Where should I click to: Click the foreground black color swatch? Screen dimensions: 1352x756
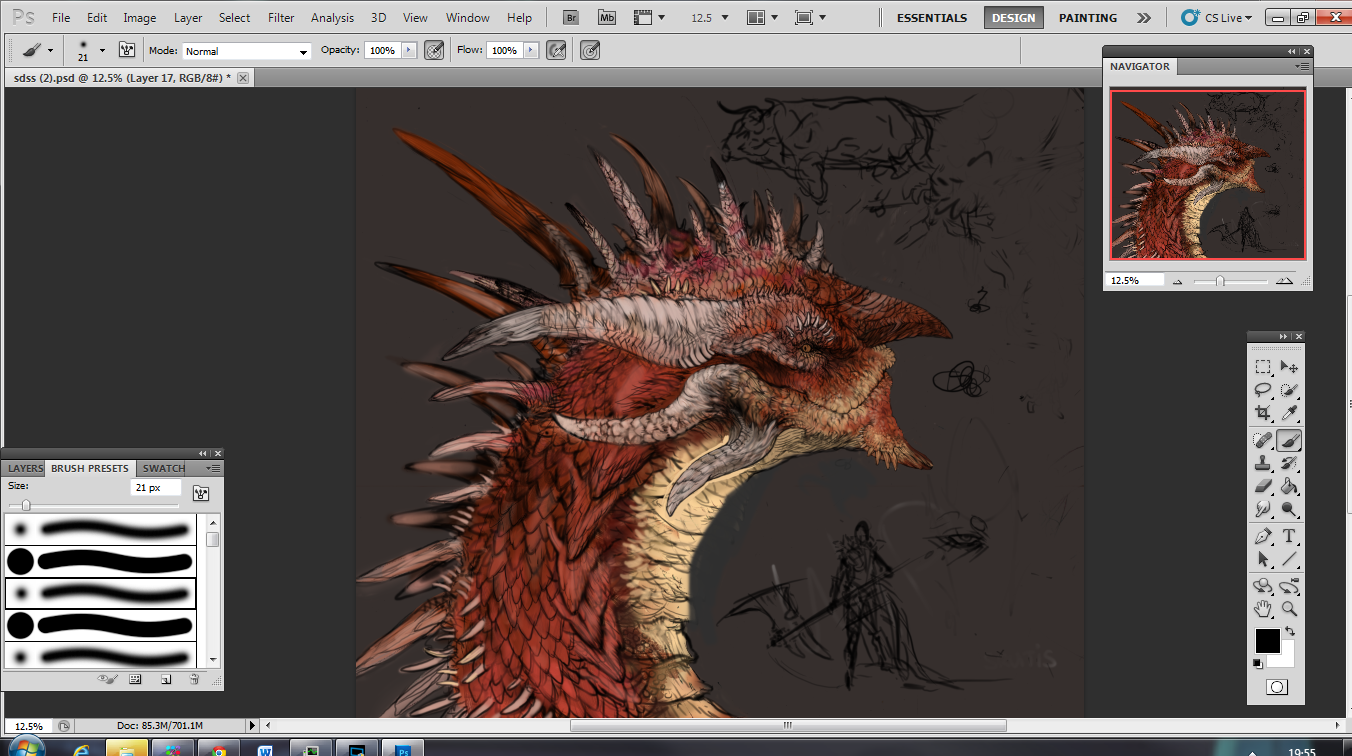pos(1267,640)
